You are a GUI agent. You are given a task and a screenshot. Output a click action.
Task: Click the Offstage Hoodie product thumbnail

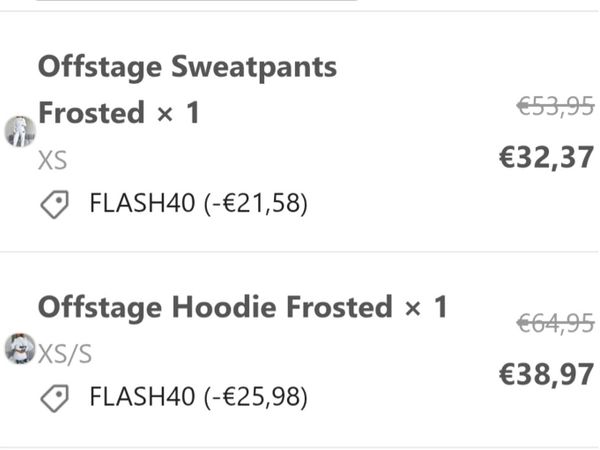click(20, 349)
